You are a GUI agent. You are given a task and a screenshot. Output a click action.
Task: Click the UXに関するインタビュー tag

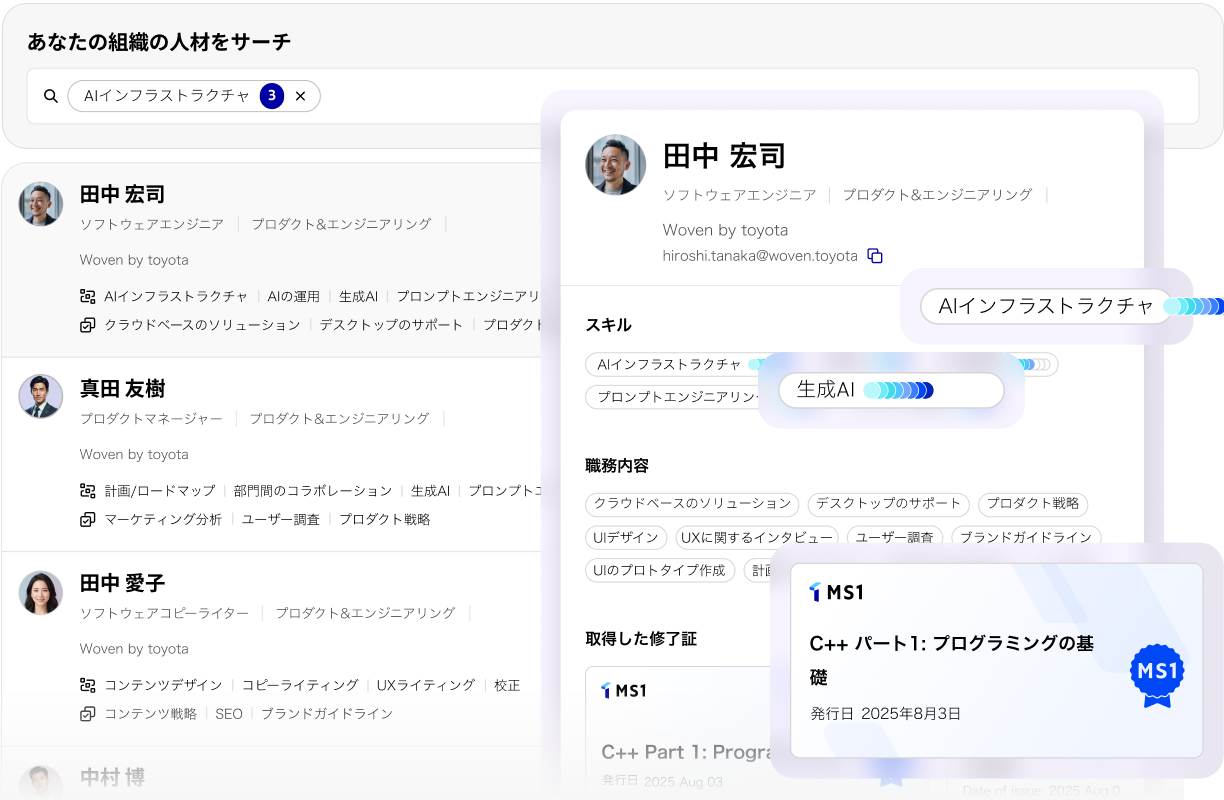(x=757, y=538)
